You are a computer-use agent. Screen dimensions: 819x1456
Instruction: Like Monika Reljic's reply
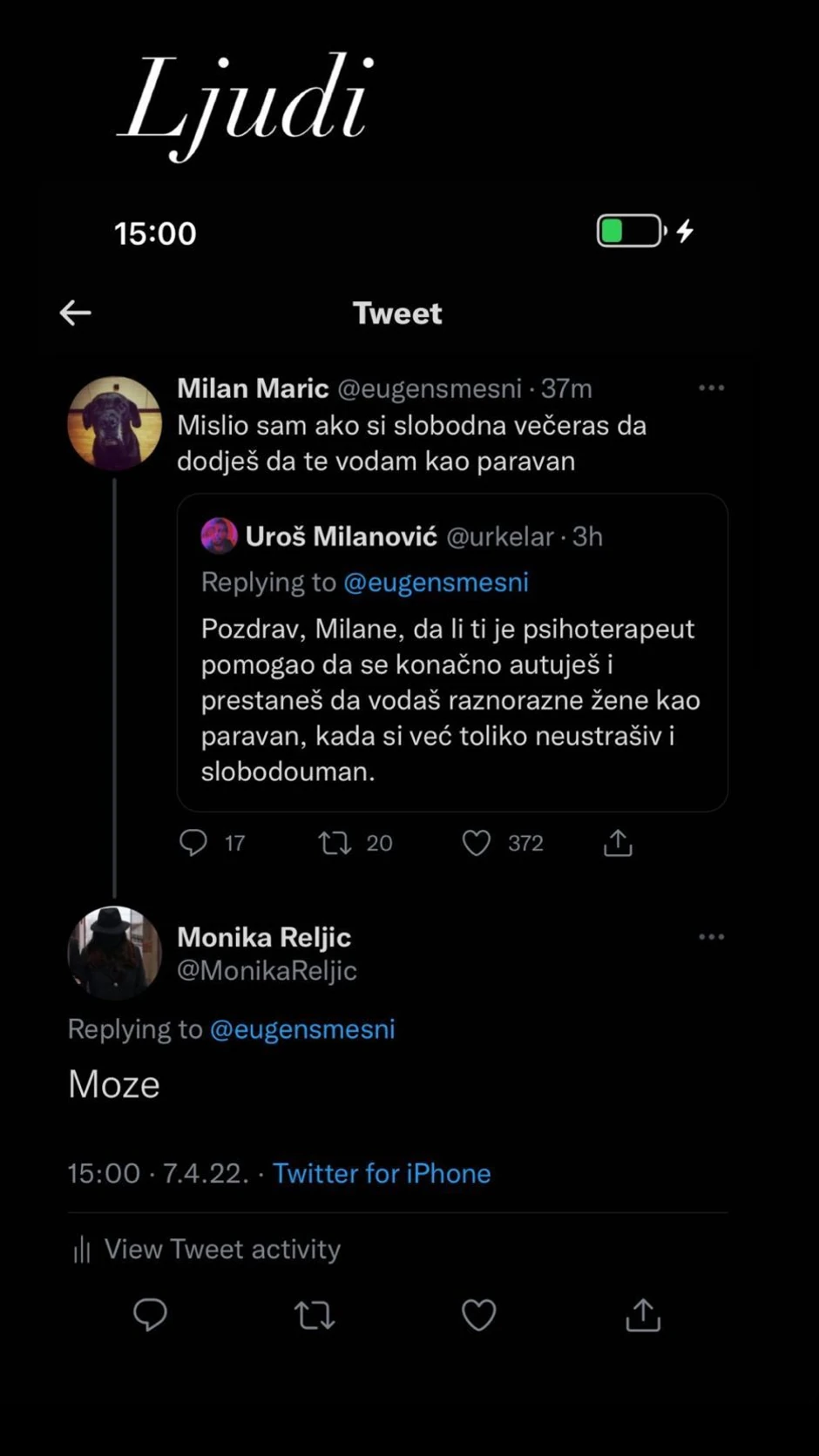(x=478, y=1315)
